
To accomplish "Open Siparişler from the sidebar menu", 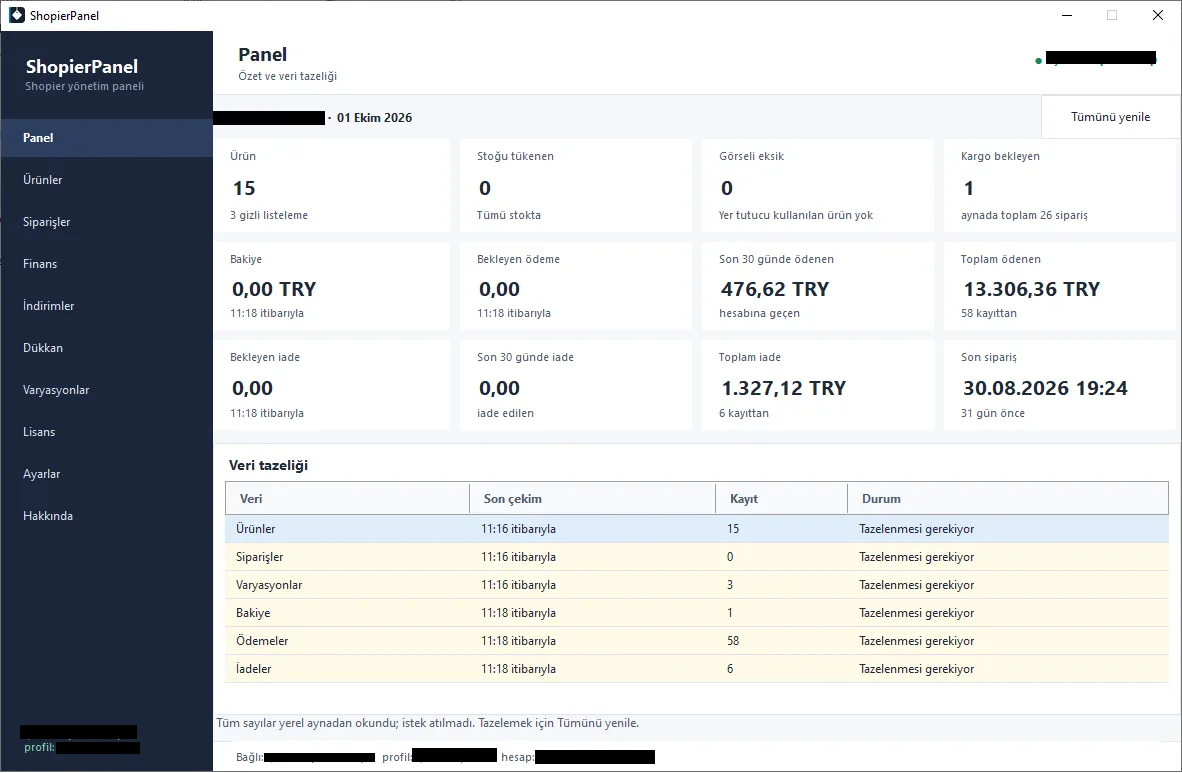I will (x=106, y=222).
